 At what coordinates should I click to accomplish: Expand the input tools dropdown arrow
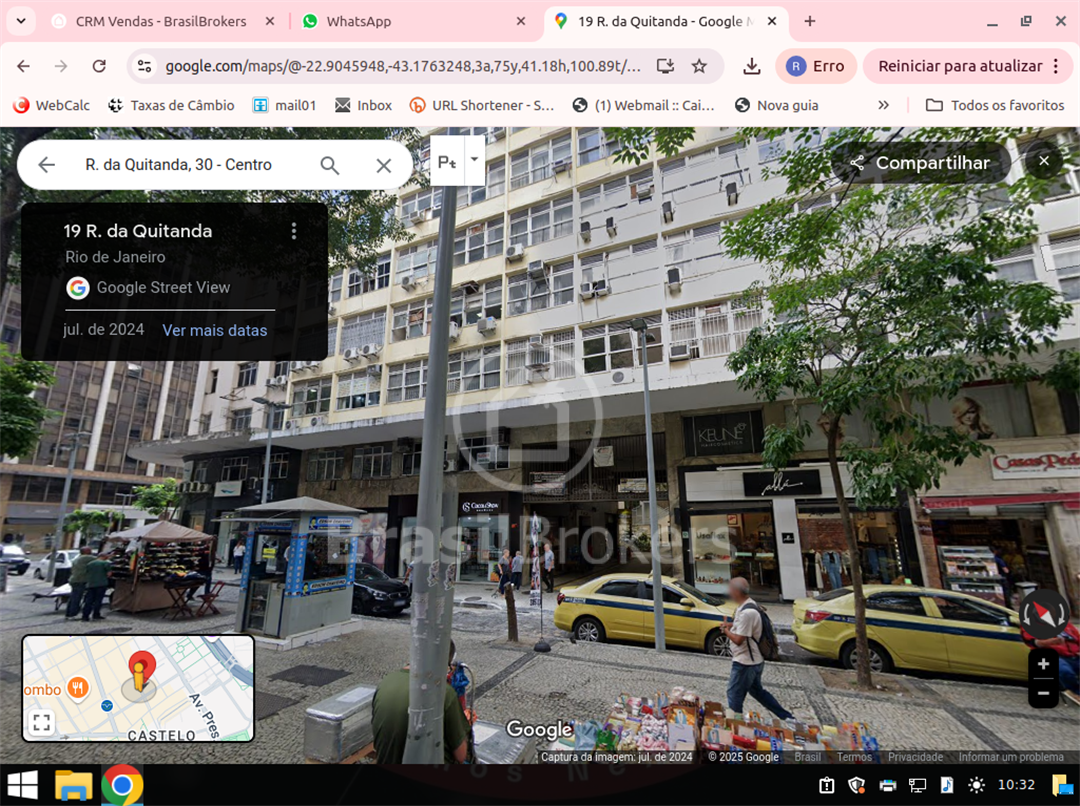(475, 160)
